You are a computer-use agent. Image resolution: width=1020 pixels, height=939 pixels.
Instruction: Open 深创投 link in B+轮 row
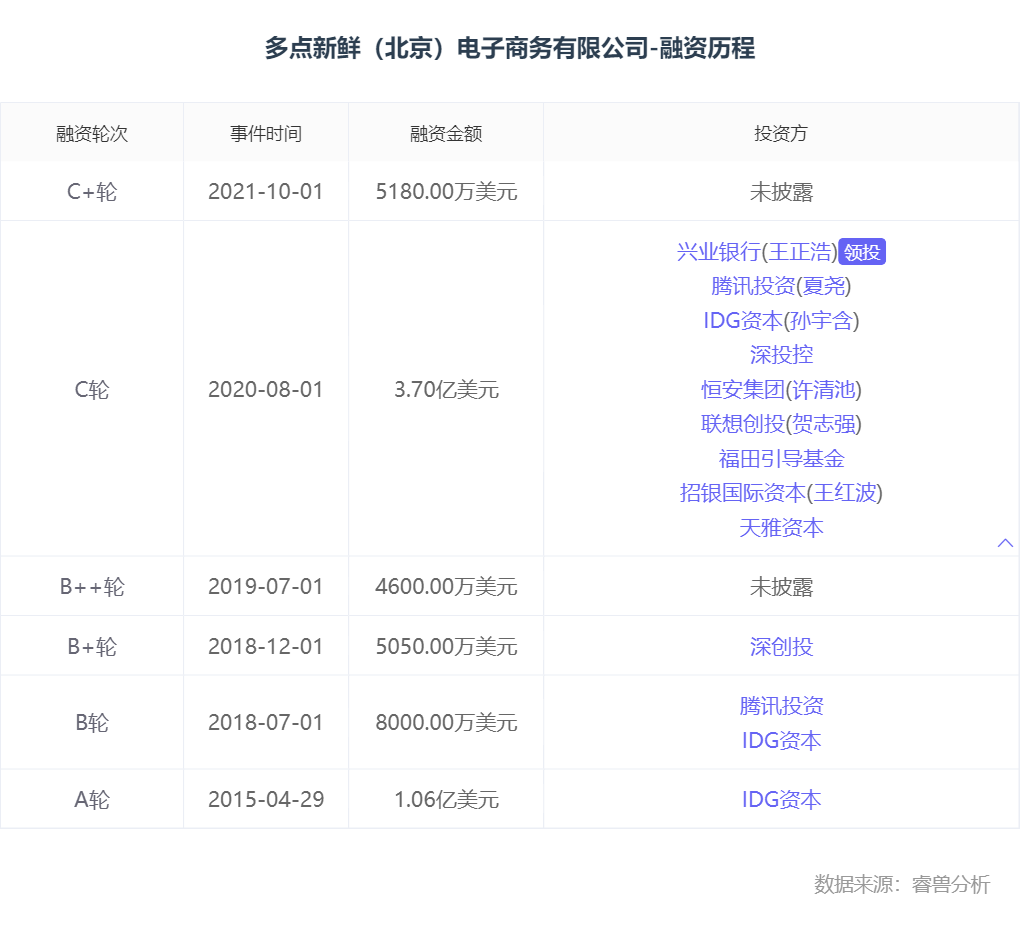pyautogui.click(x=781, y=647)
